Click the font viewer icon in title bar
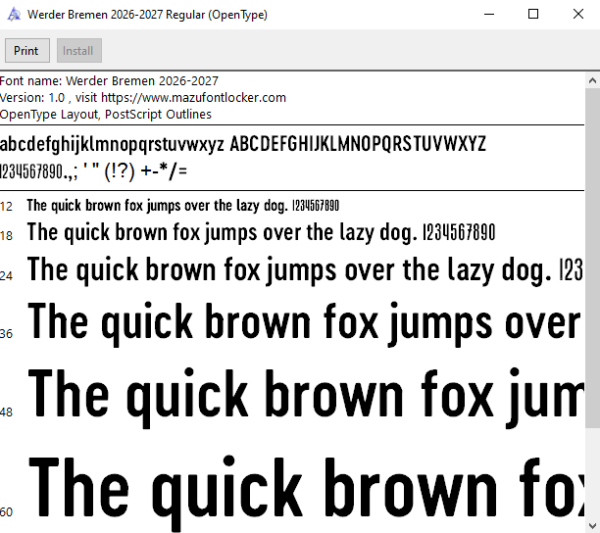 coord(14,15)
